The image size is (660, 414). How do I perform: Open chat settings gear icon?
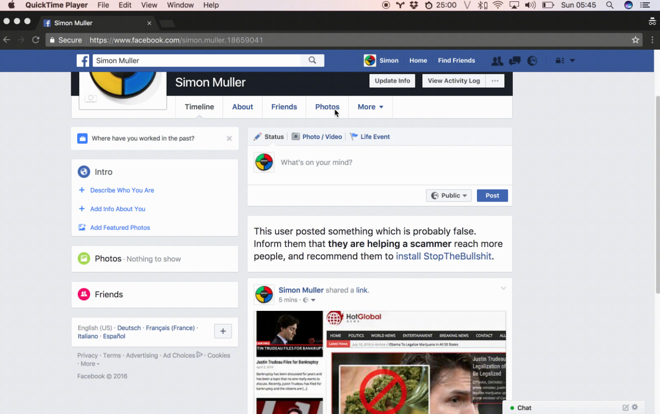635,407
